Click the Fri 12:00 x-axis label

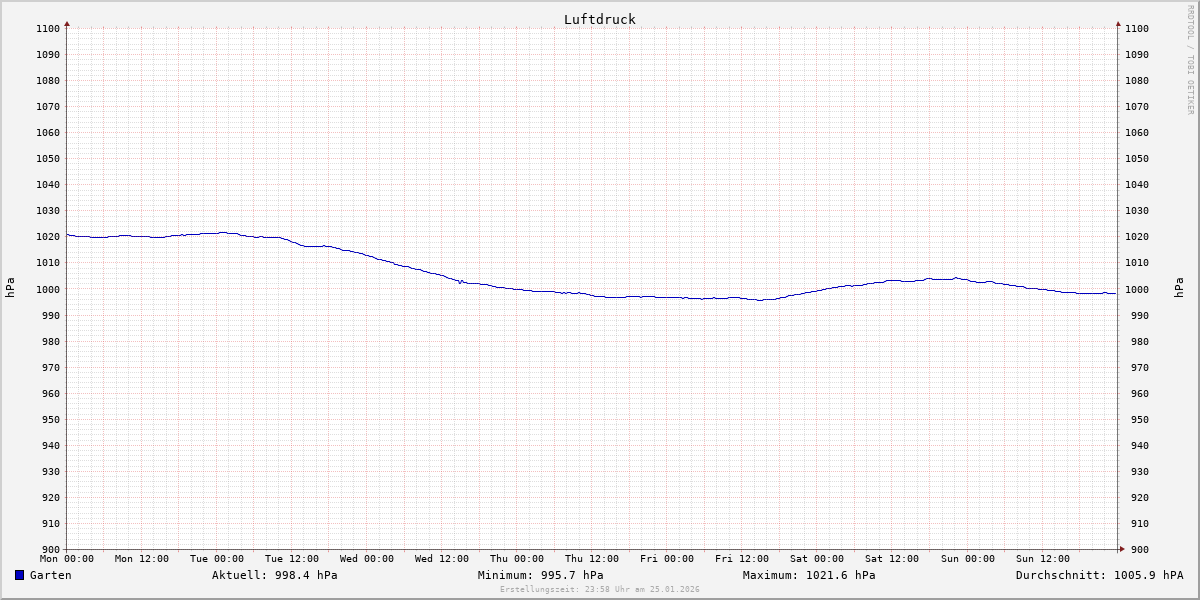coord(742,559)
